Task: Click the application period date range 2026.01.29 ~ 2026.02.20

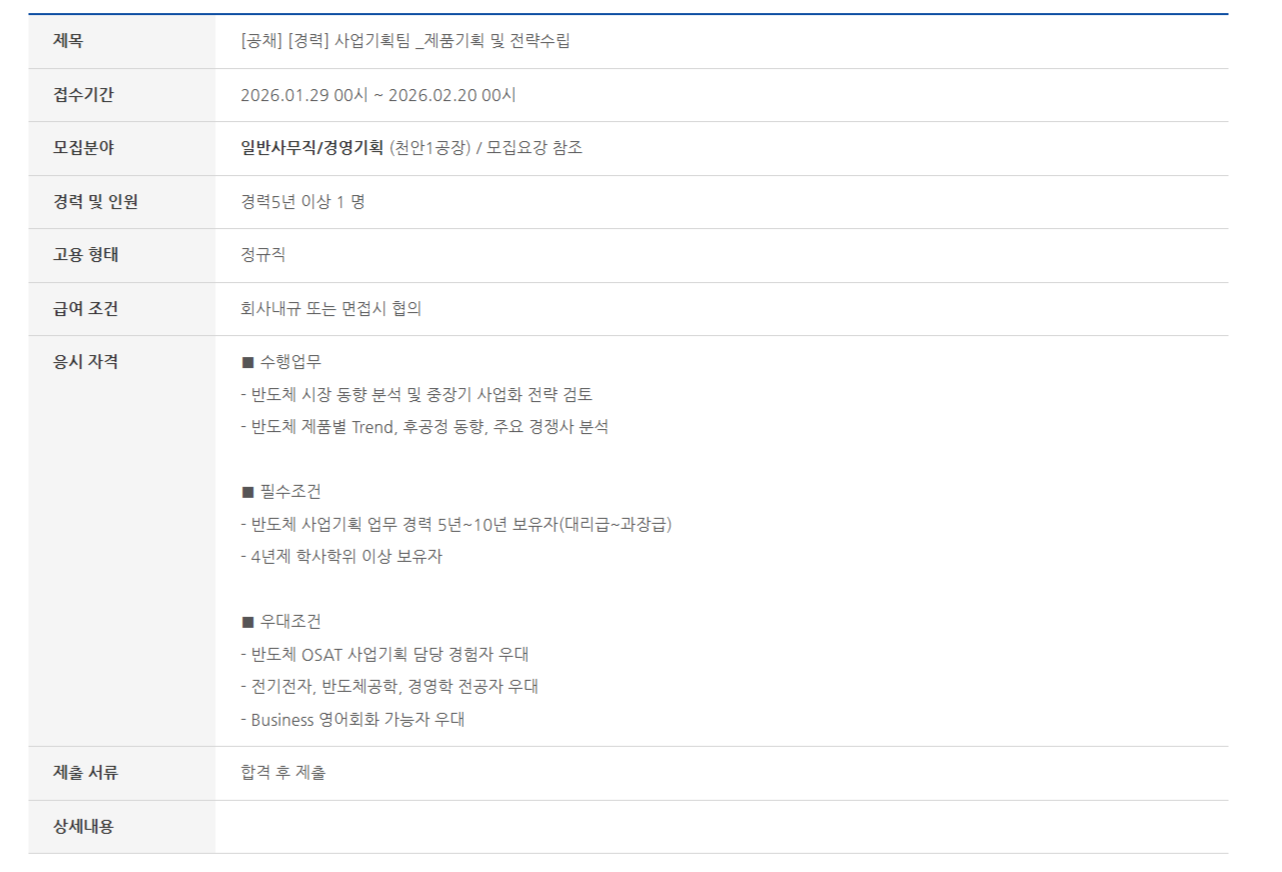Action: pos(378,95)
